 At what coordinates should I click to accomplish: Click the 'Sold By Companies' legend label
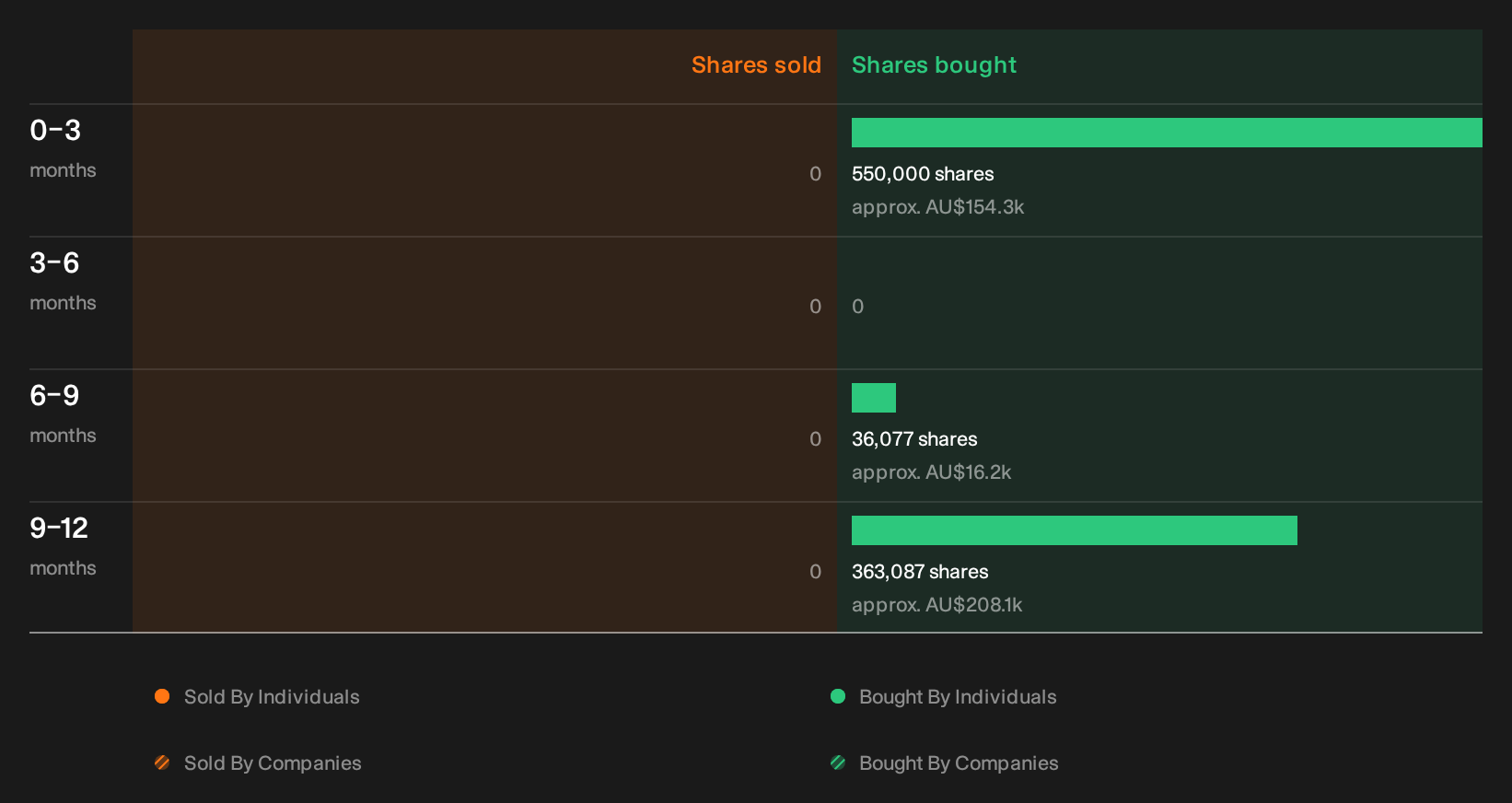(273, 763)
